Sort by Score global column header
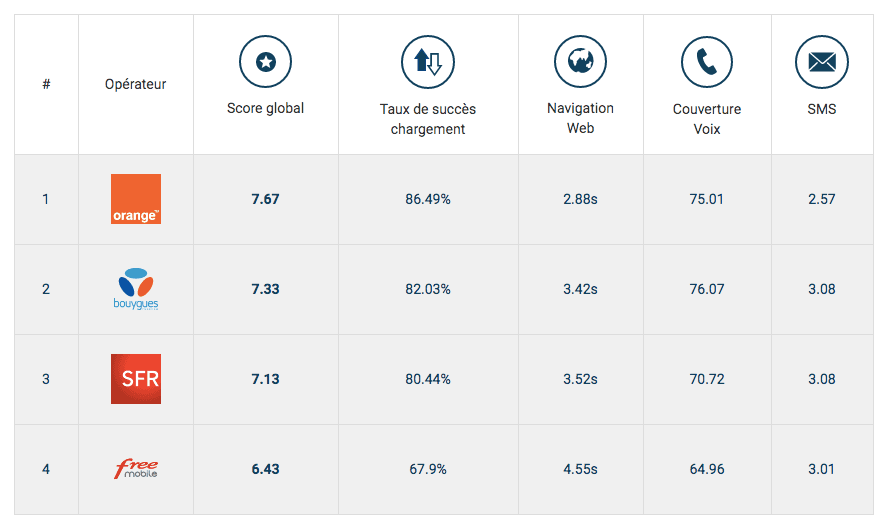Image resolution: width=889 pixels, height=527 pixels. point(265,108)
